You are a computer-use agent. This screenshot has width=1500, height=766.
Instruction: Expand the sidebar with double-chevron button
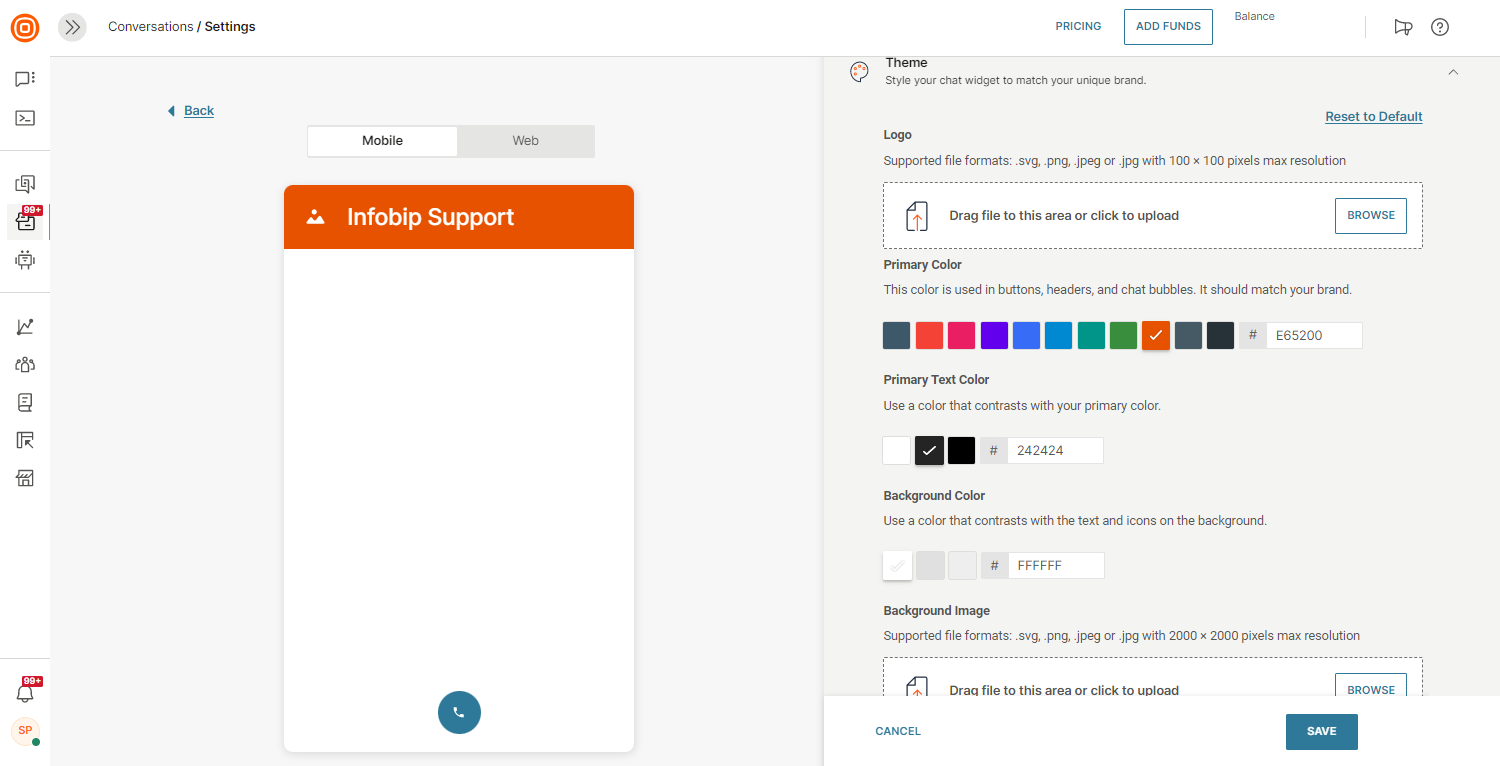click(72, 27)
